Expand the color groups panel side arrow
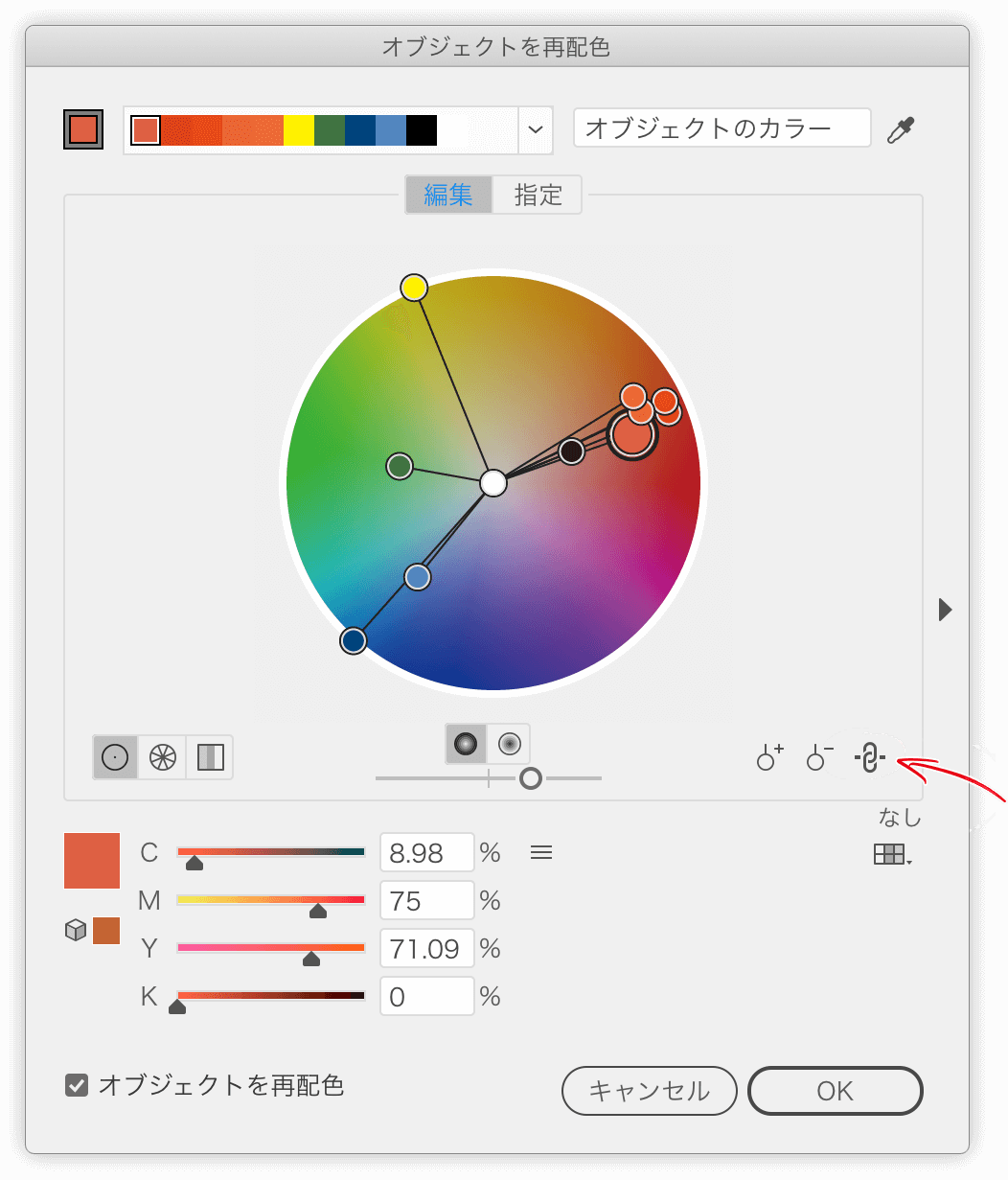This screenshot has width=1008, height=1180. [946, 609]
